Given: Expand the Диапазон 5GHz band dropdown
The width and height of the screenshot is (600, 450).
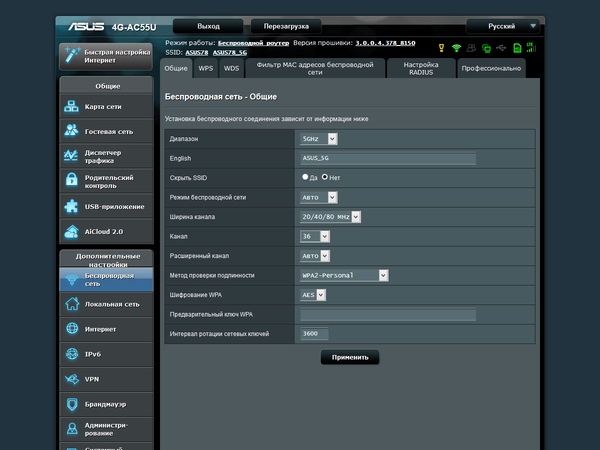Looking at the screenshot, I should (319, 139).
